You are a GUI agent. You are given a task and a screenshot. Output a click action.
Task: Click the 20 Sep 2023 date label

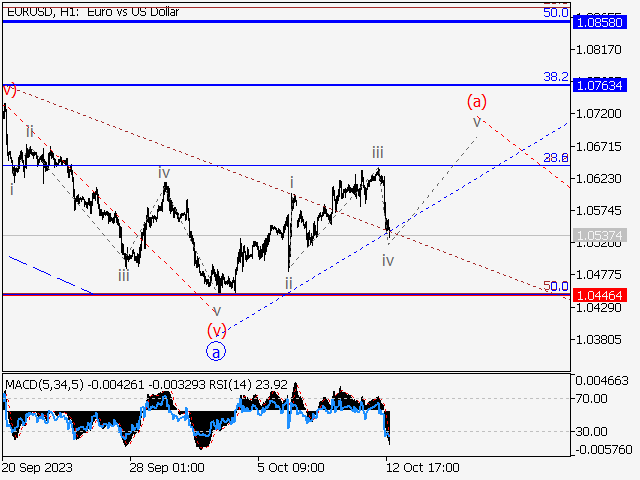point(37,467)
